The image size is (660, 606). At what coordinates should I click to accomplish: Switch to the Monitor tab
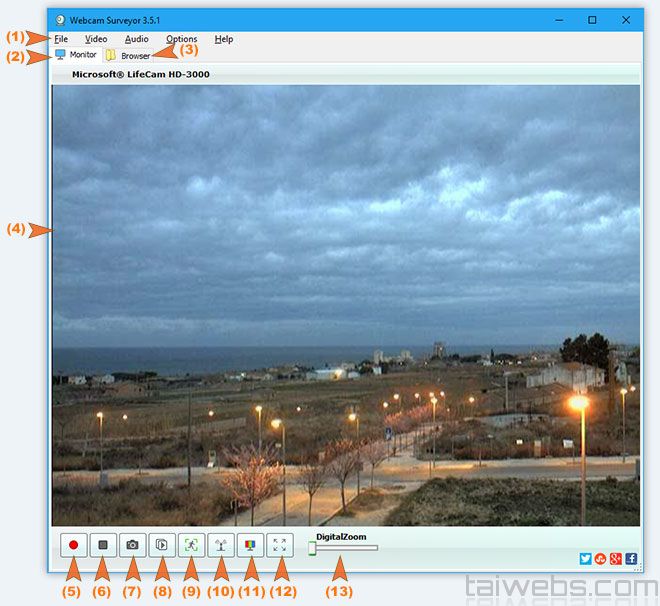pos(76,55)
